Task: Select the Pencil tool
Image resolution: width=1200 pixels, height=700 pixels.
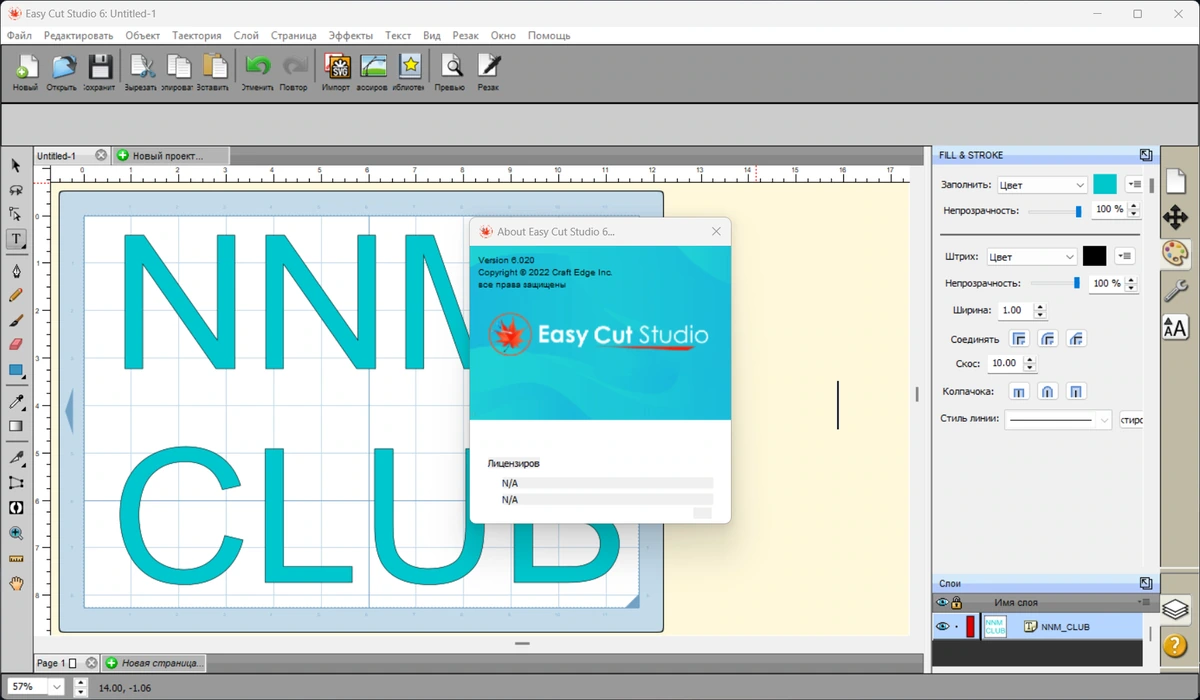Action: coord(16,296)
